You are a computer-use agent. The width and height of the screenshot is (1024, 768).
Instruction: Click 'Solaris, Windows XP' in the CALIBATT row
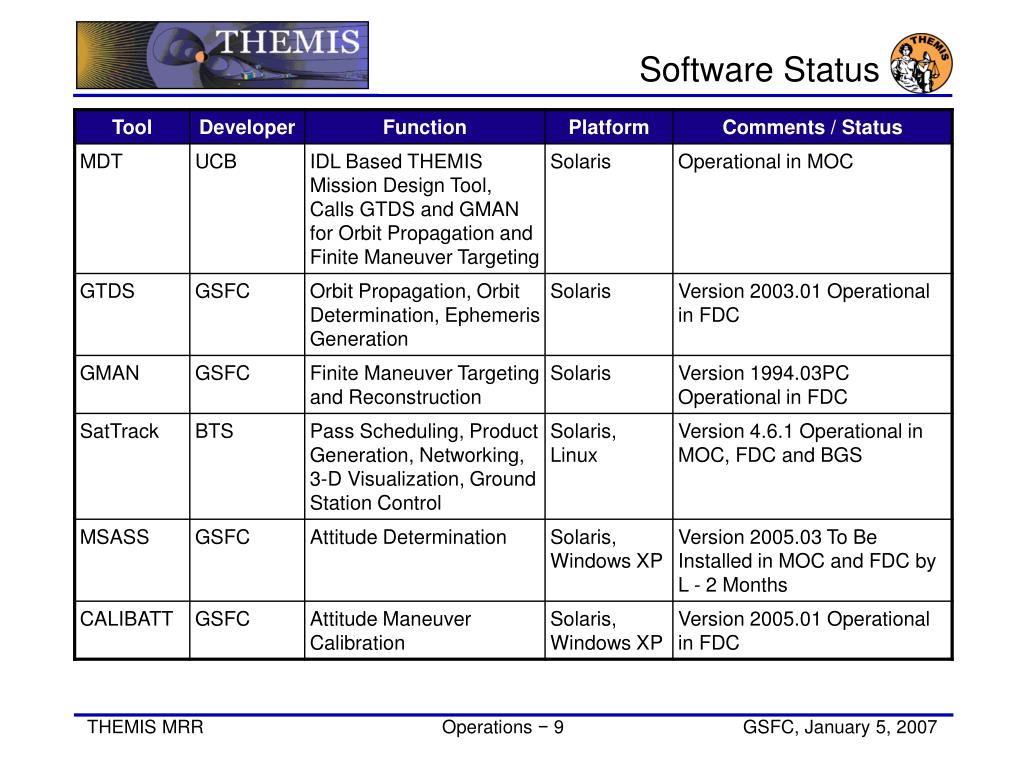pos(609,630)
